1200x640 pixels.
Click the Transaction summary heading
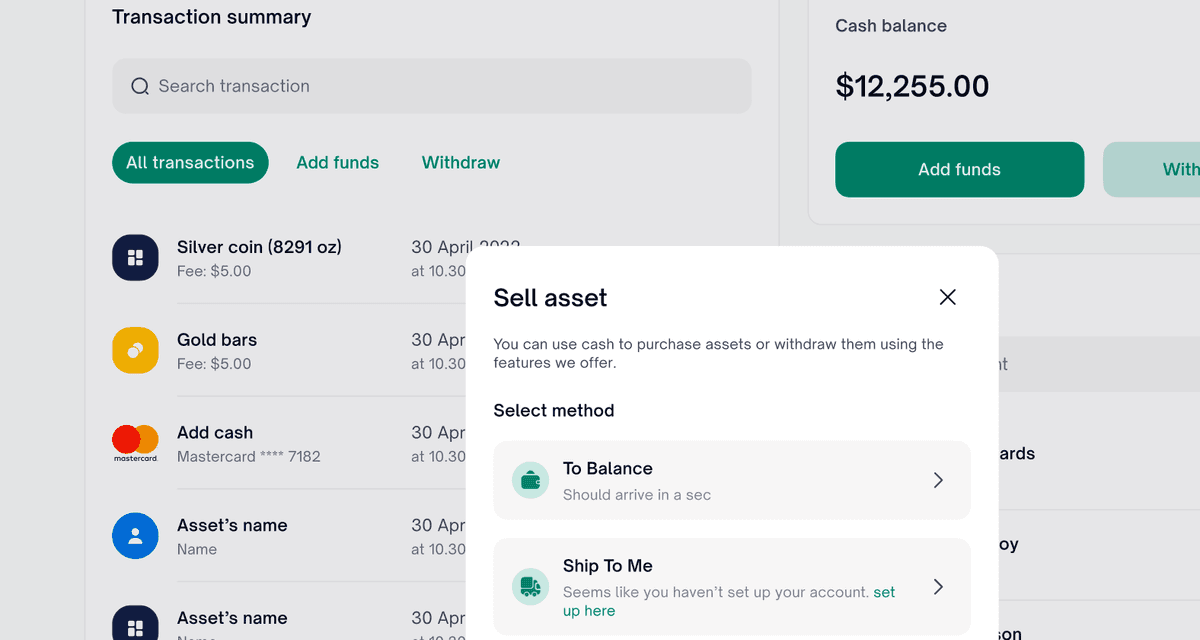coord(211,17)
